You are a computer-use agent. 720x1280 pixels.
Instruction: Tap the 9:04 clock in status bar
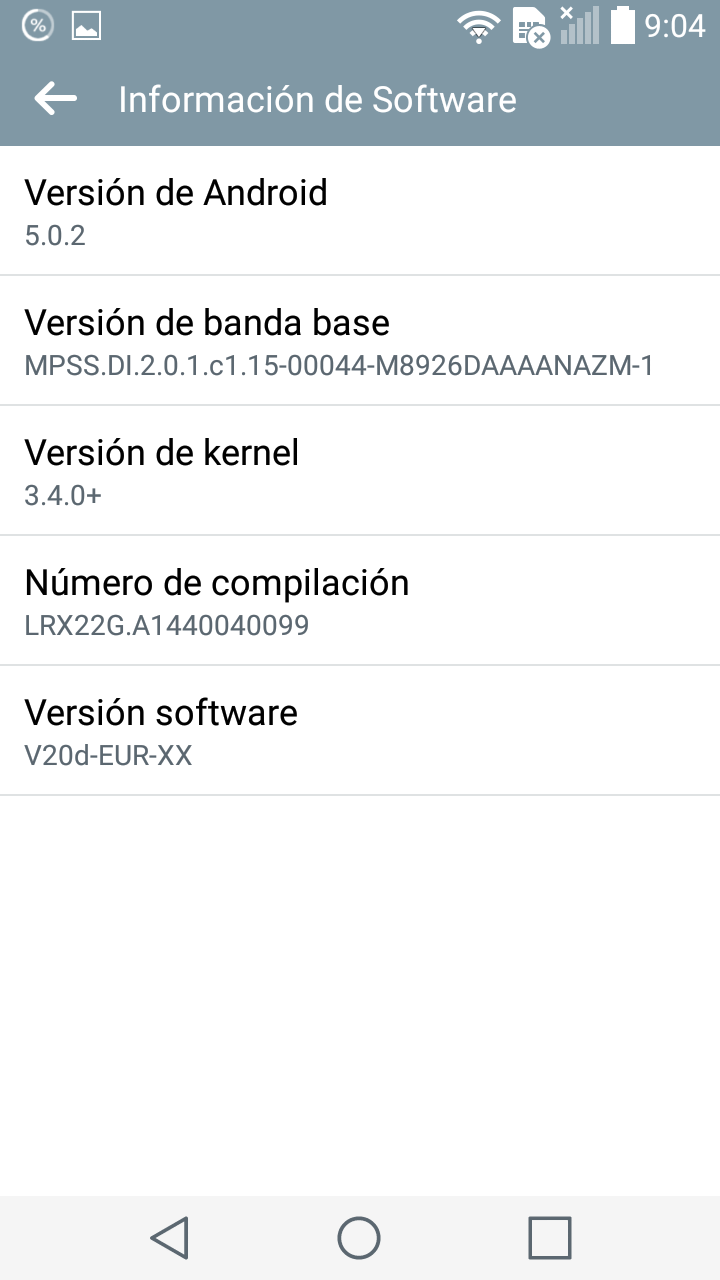point(675,26)
